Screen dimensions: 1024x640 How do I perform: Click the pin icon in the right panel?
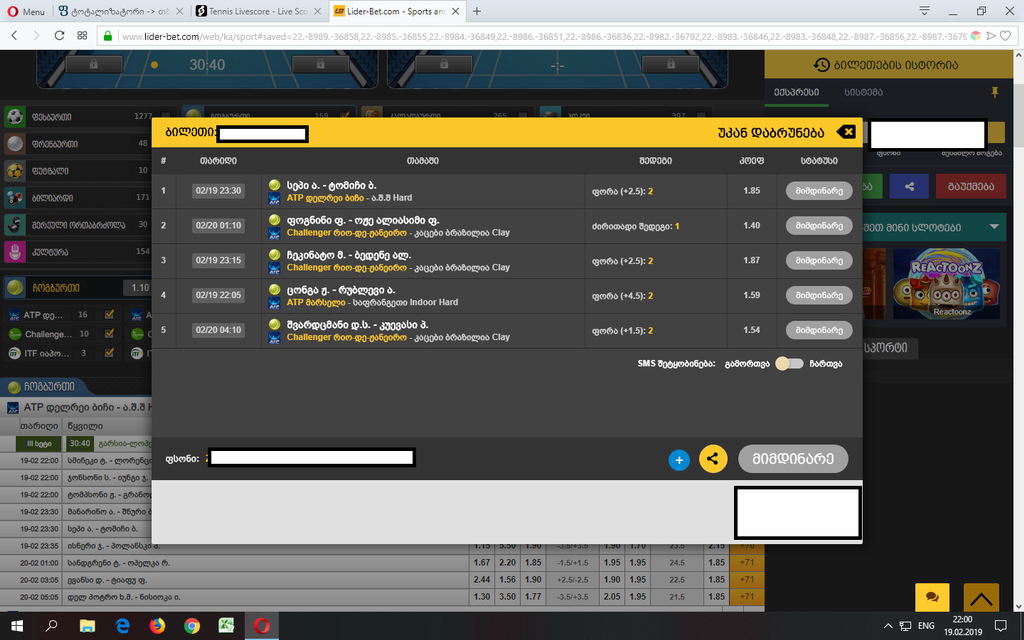pyautogui.click(x=995, y=92)
